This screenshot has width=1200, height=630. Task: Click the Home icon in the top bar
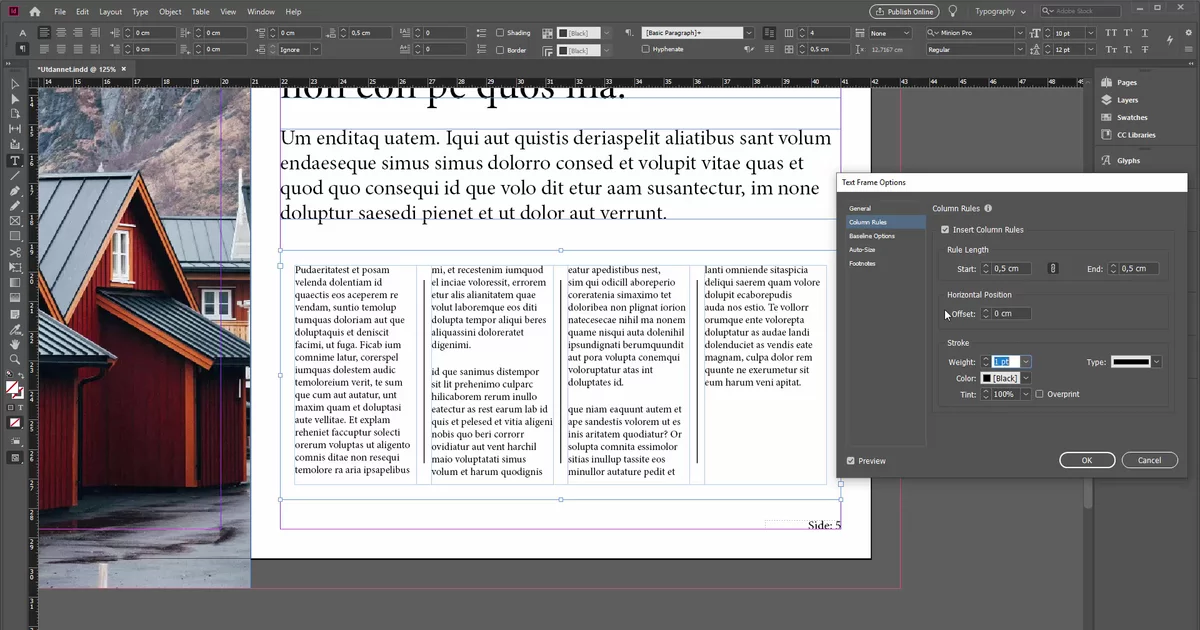click(35, 12)
